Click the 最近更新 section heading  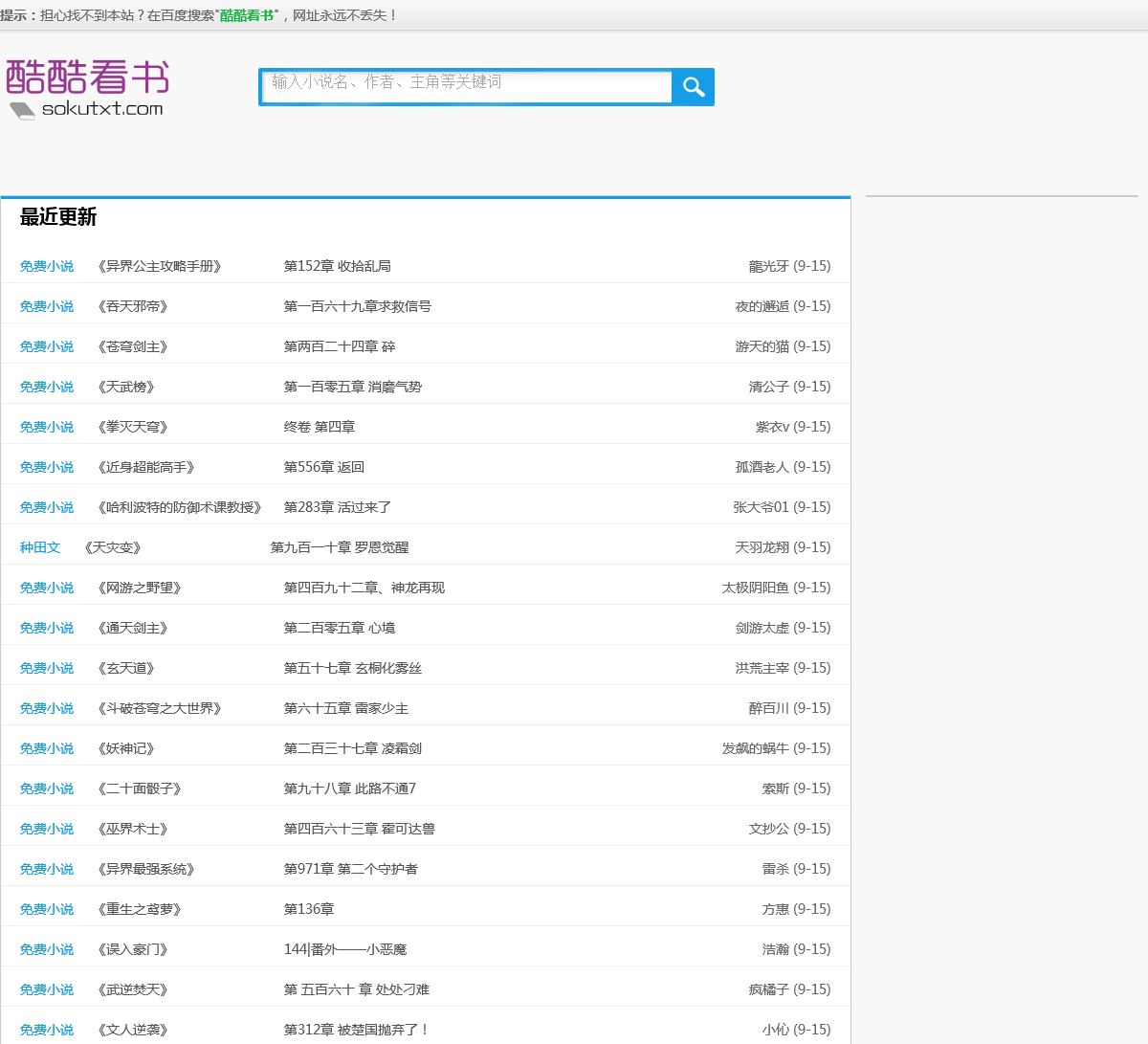pos(58,217)
